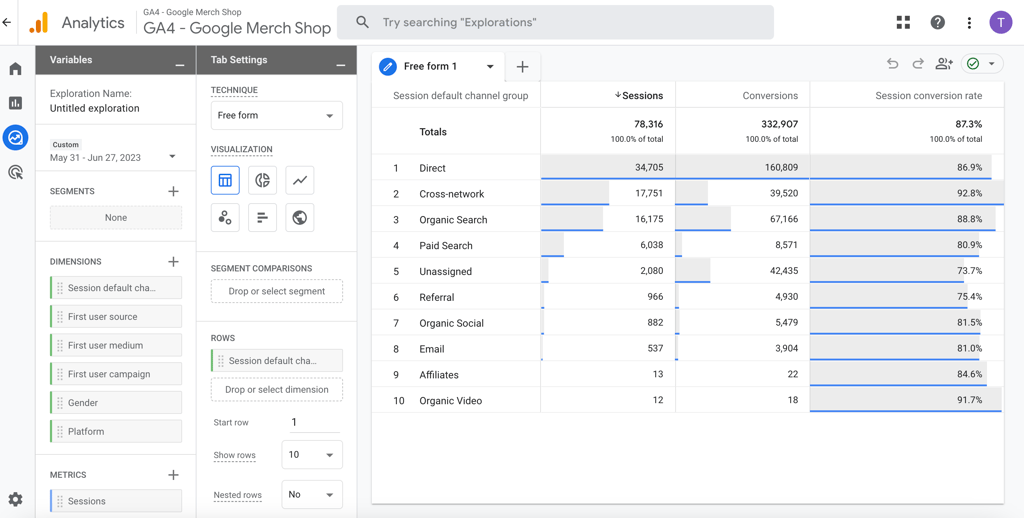Screen dimensions: 1024x518
Task: Select the geo map visualization
Action: pos(299,217)
